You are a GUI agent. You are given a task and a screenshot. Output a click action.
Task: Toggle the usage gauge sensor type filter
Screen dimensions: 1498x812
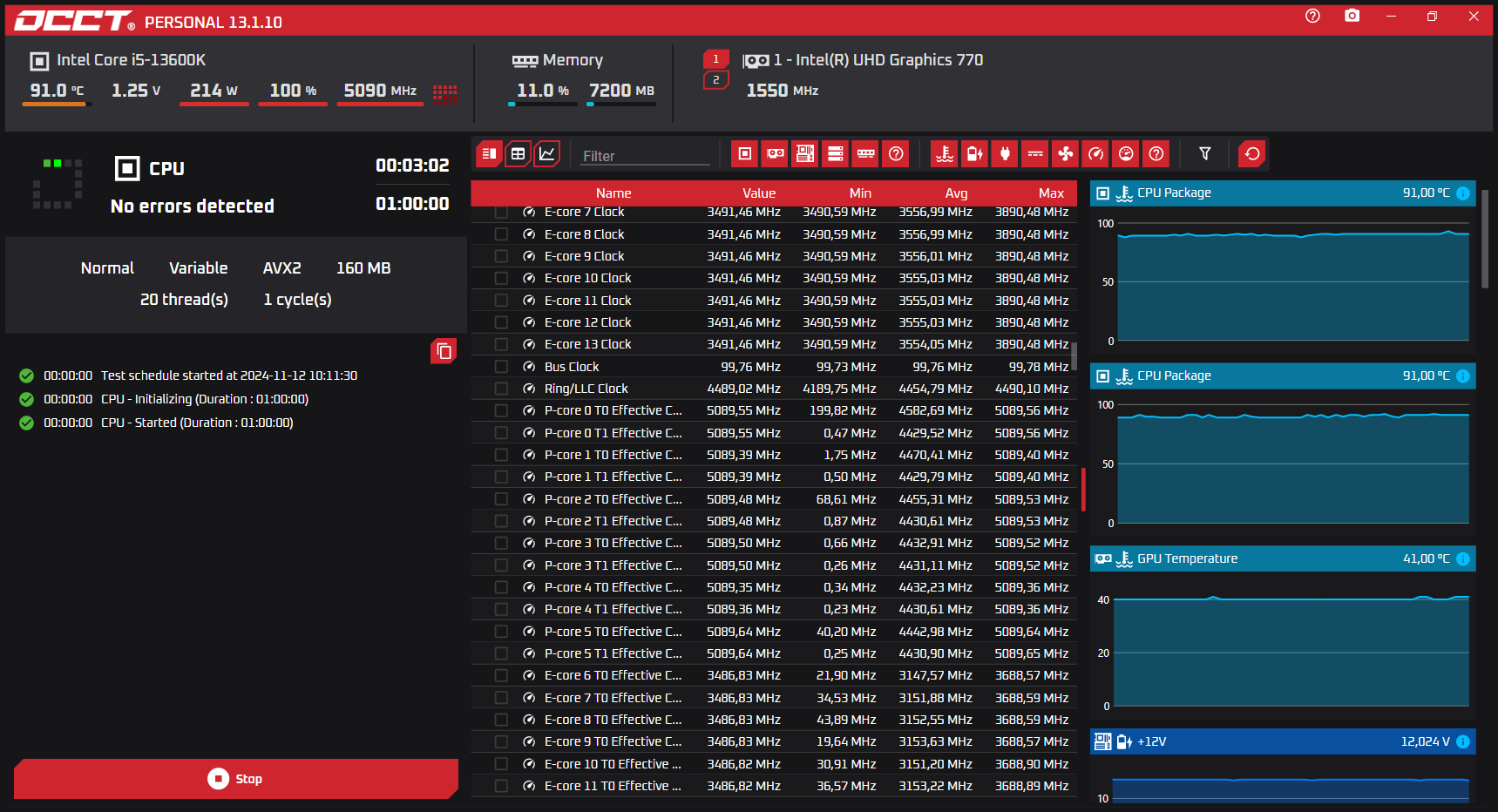click(x=1126, y=154)
